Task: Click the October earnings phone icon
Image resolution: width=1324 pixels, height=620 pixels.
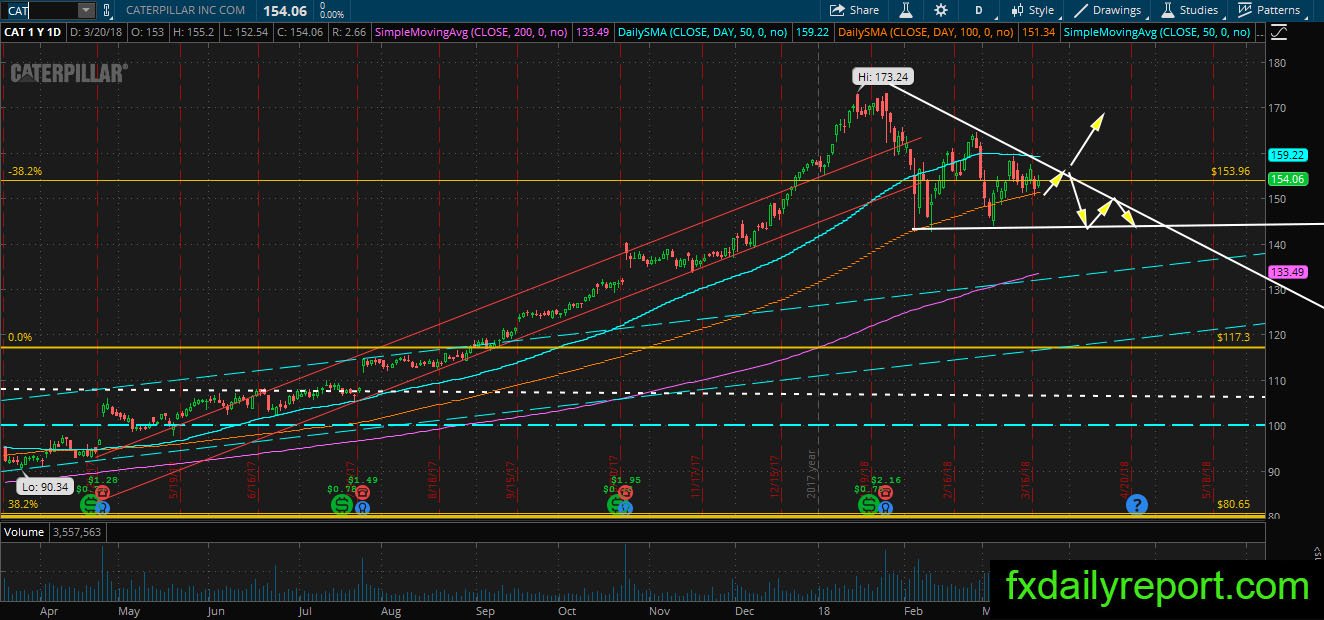Action: (624, 494)
